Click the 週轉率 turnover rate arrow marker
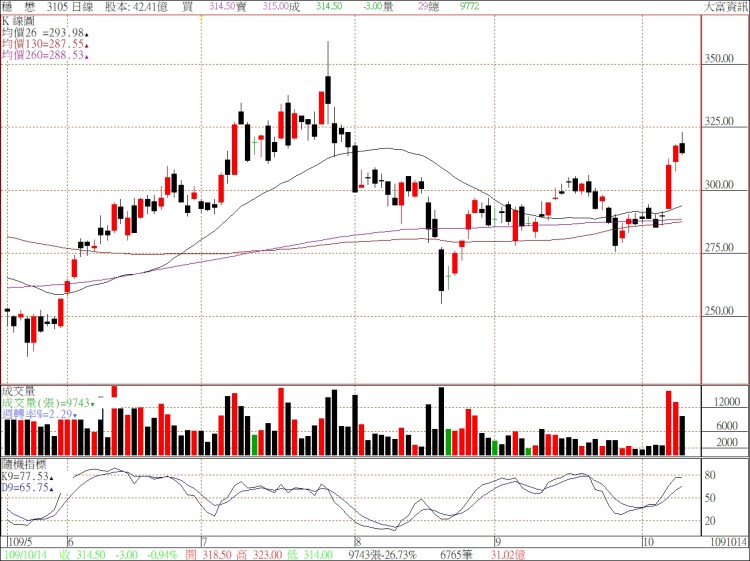The height and width of the screenshot is (561, 750). click(x=75, y=414)
